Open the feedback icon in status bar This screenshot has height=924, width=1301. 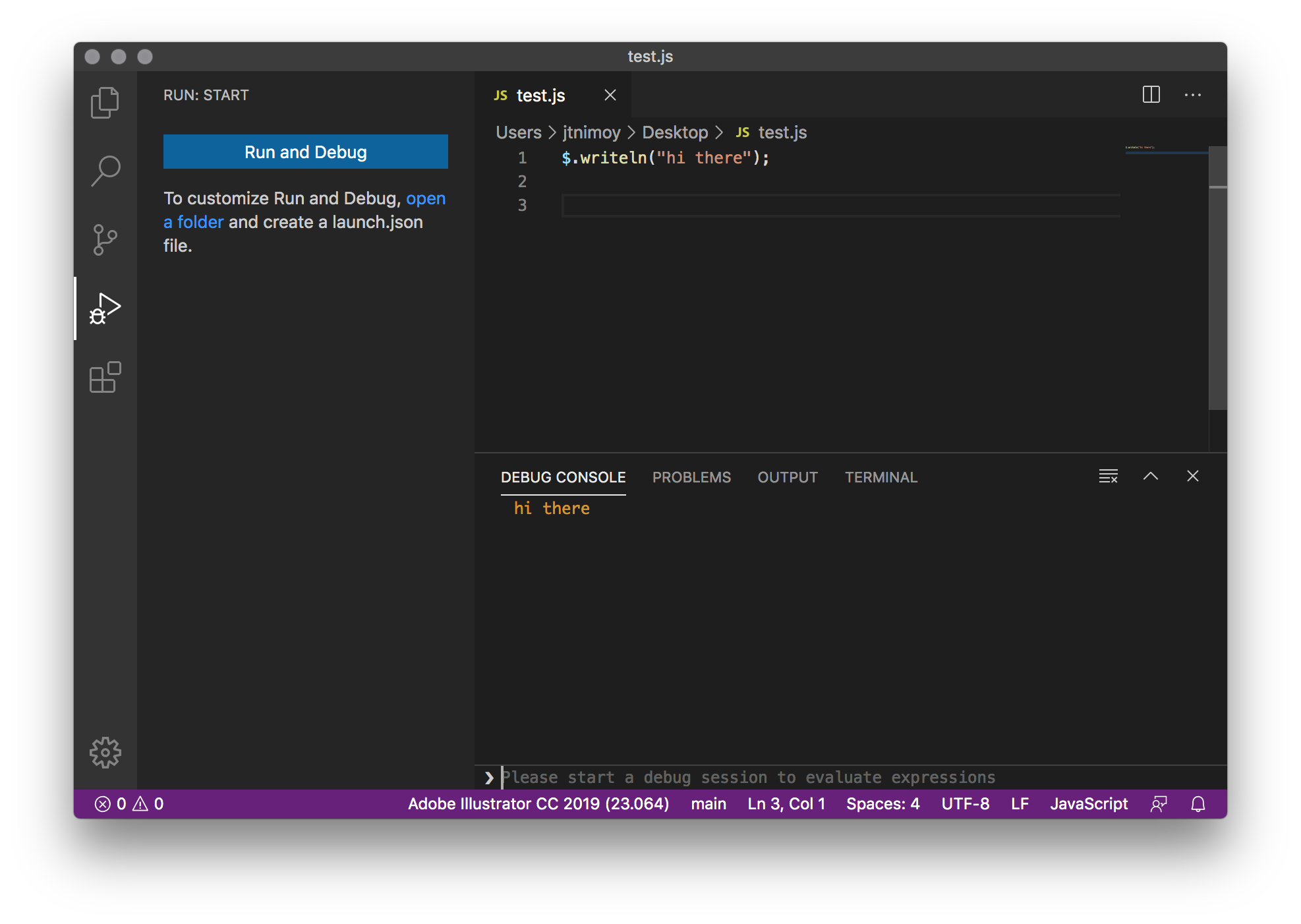[1159, 804]
